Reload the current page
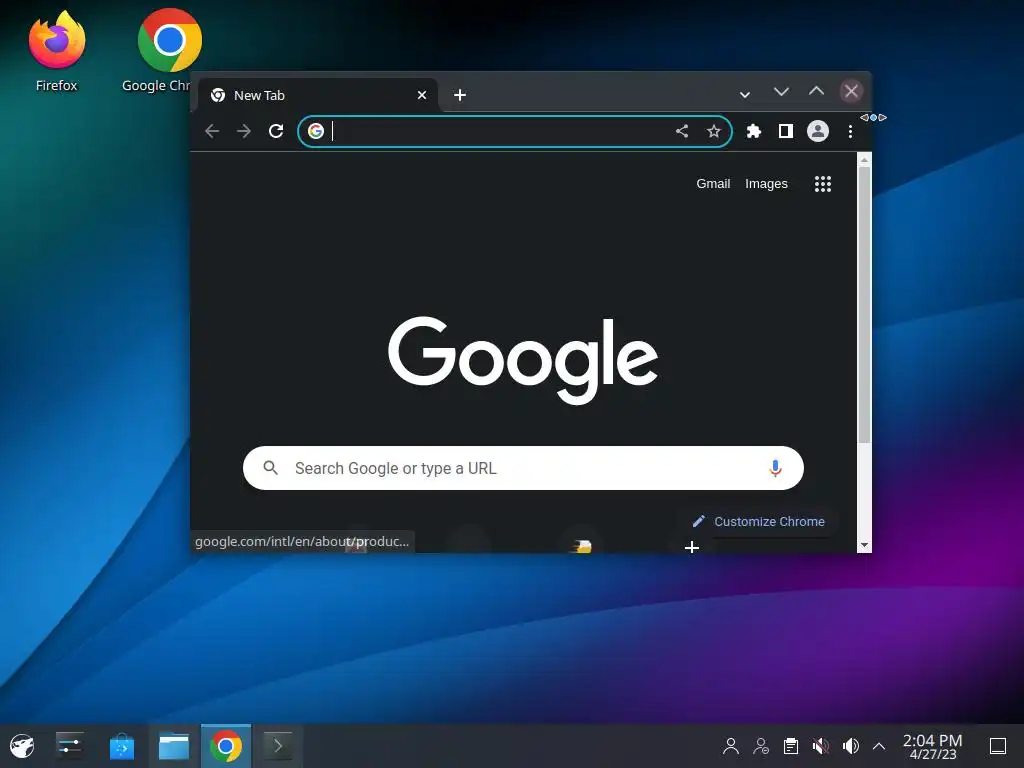Viewport: 1024px width, 768px height. coord(276,131)
